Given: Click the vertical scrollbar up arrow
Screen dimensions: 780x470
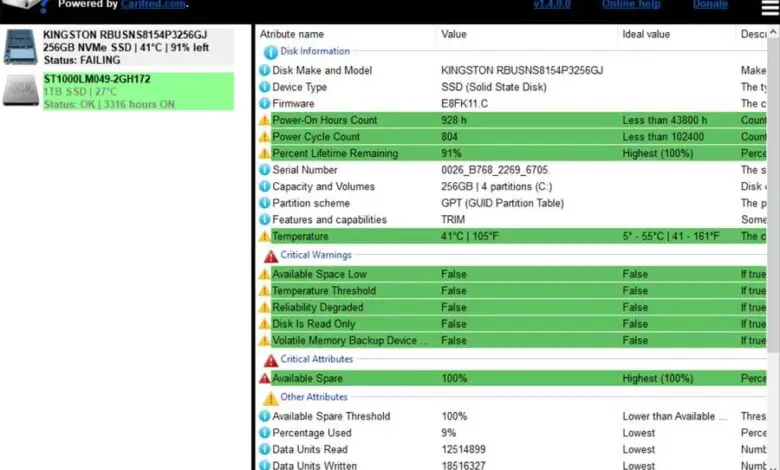Looking at the screenshot, I should click(x=773, y=32).
